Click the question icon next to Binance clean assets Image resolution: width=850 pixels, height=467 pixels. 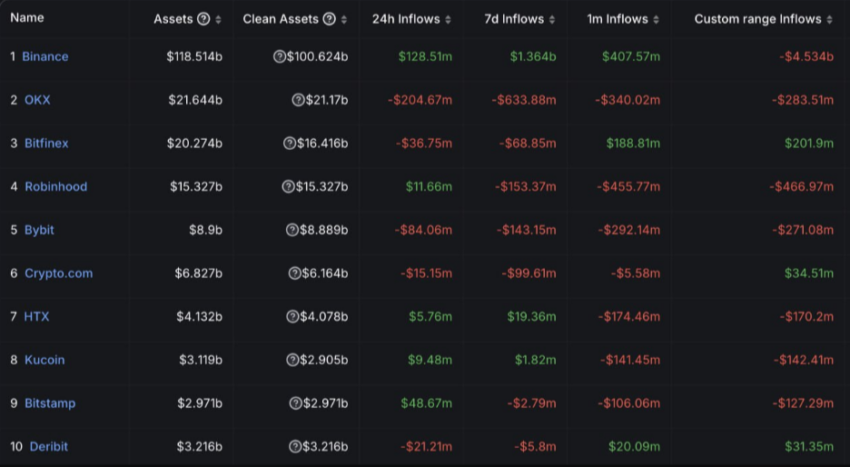[x=279, y=57]
